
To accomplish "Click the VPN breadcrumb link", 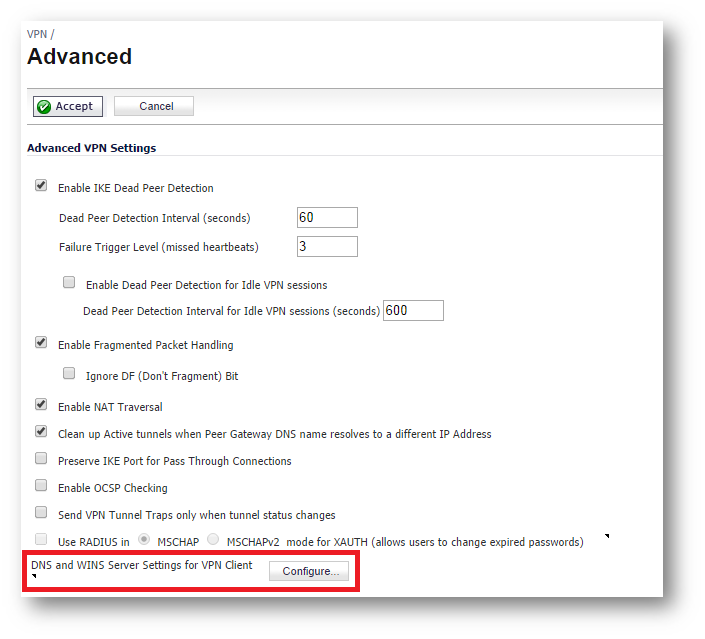I will coord(37,35).
